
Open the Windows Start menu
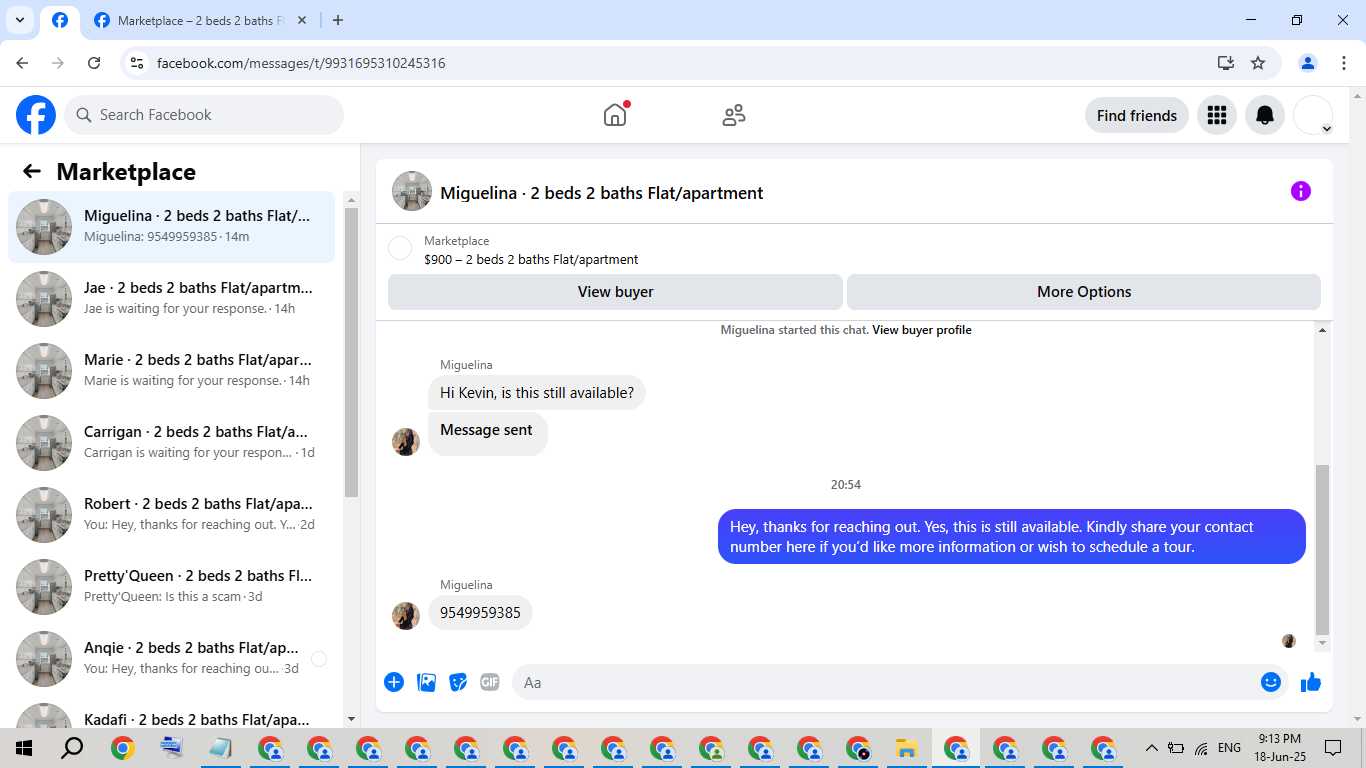24,747
